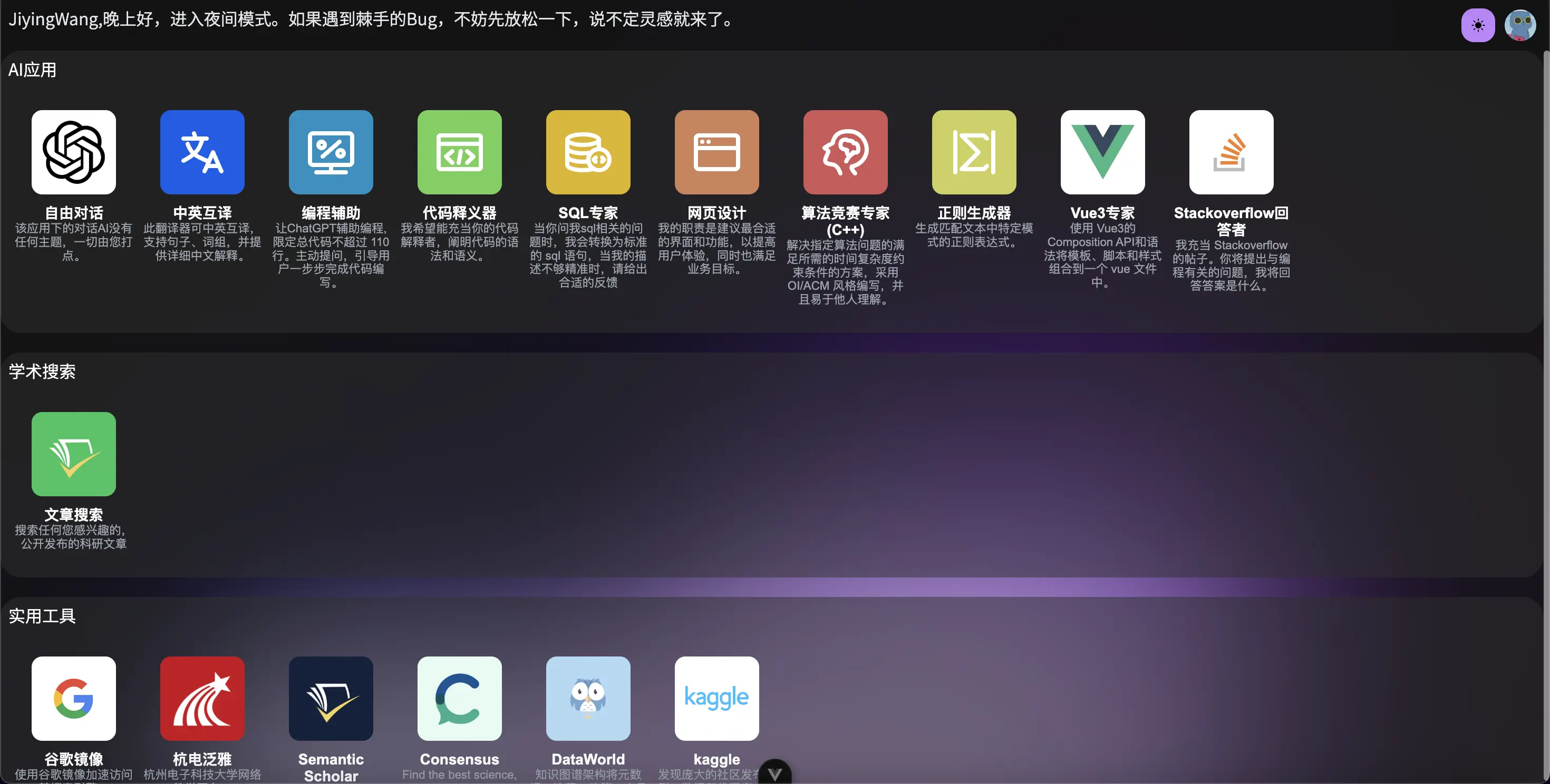Open the Consensus tool icon
1550x784 pixels.
[460, 698]
